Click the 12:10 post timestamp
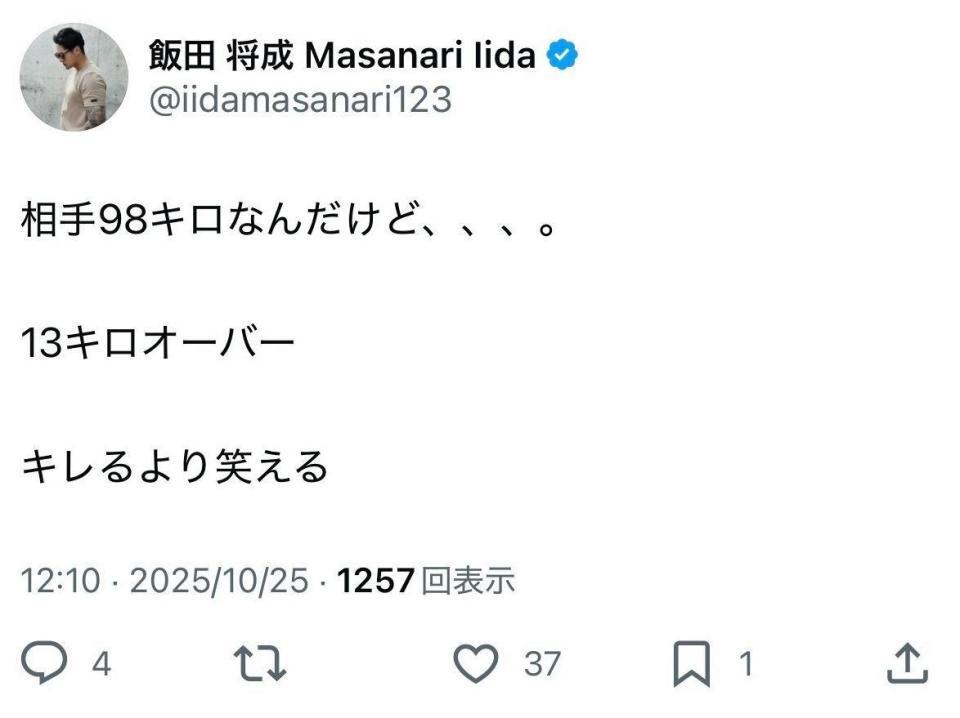The image size is (960, 718). click(x=61, y=581)
